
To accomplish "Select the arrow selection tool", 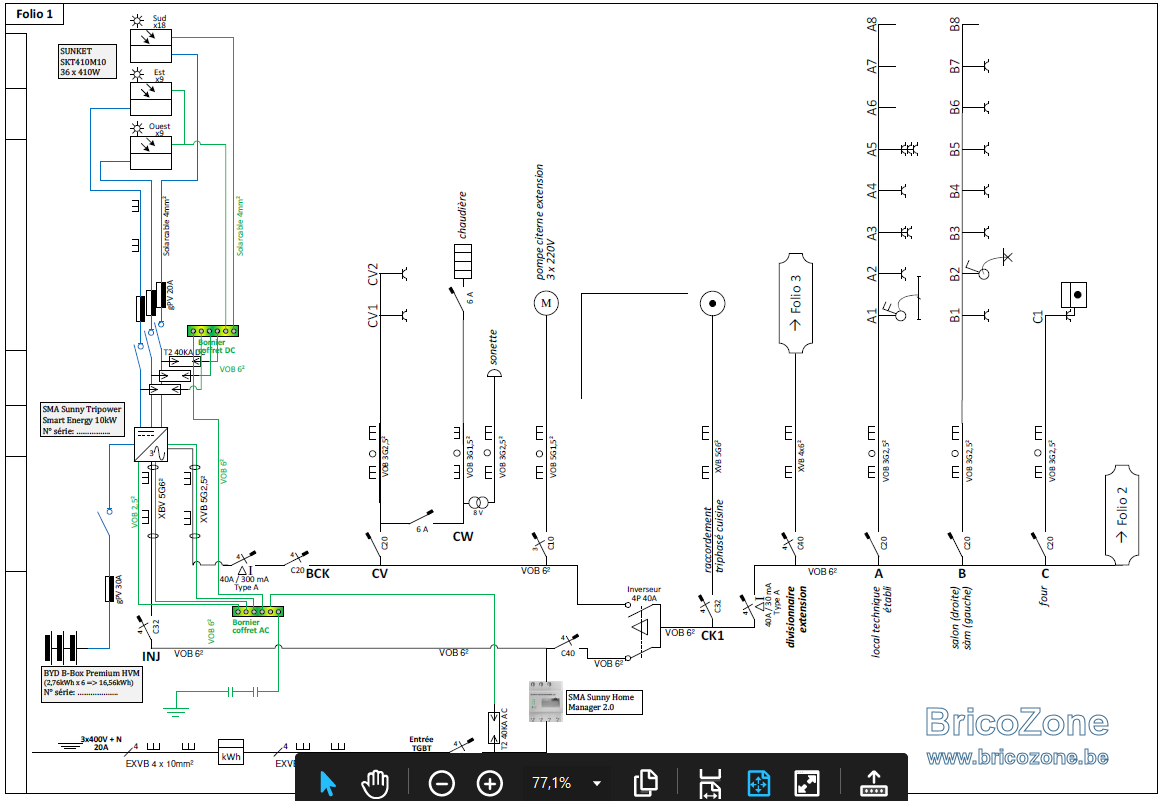I will click(327, 782).
